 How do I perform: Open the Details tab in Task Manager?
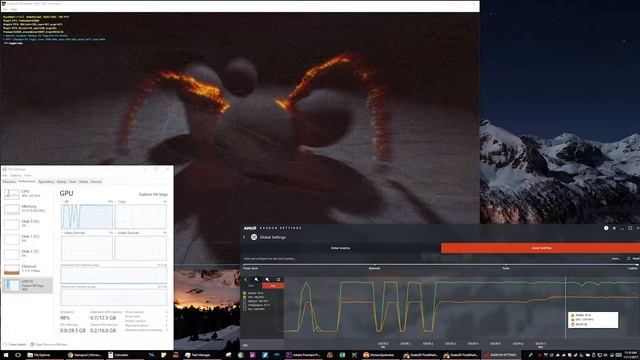point(84,182)
